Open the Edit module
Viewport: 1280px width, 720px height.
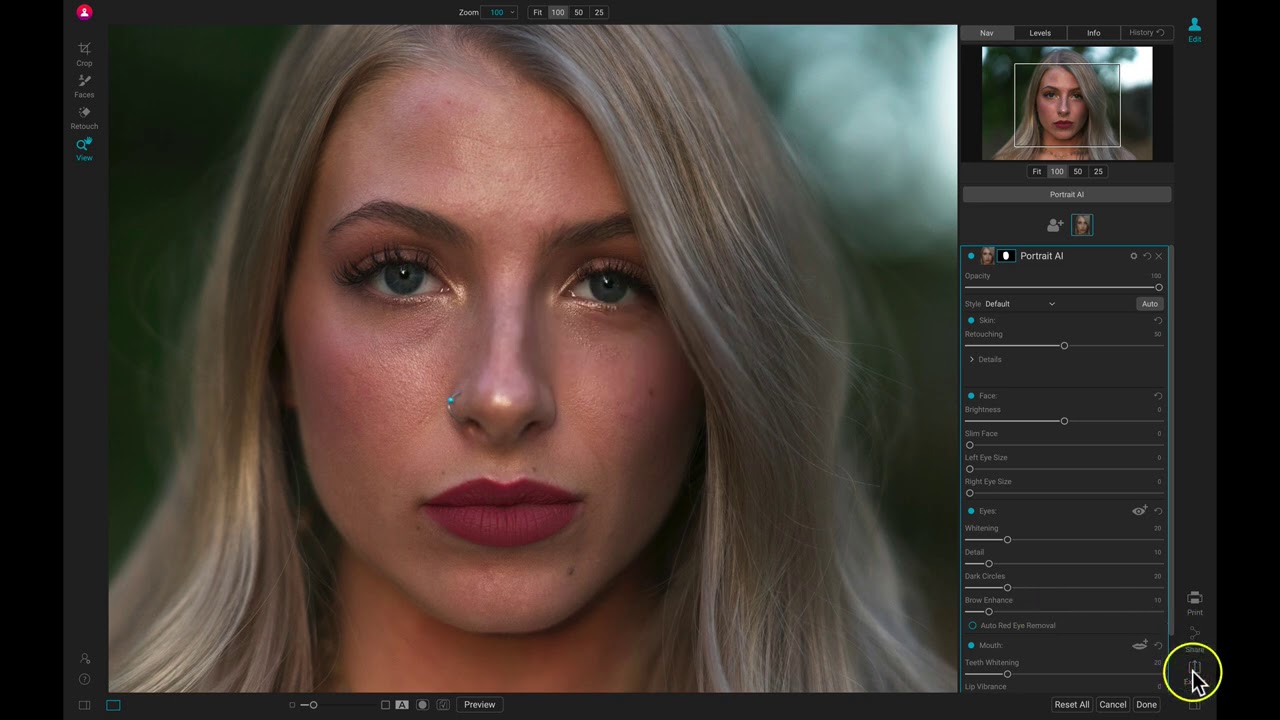coord(1194,29)
